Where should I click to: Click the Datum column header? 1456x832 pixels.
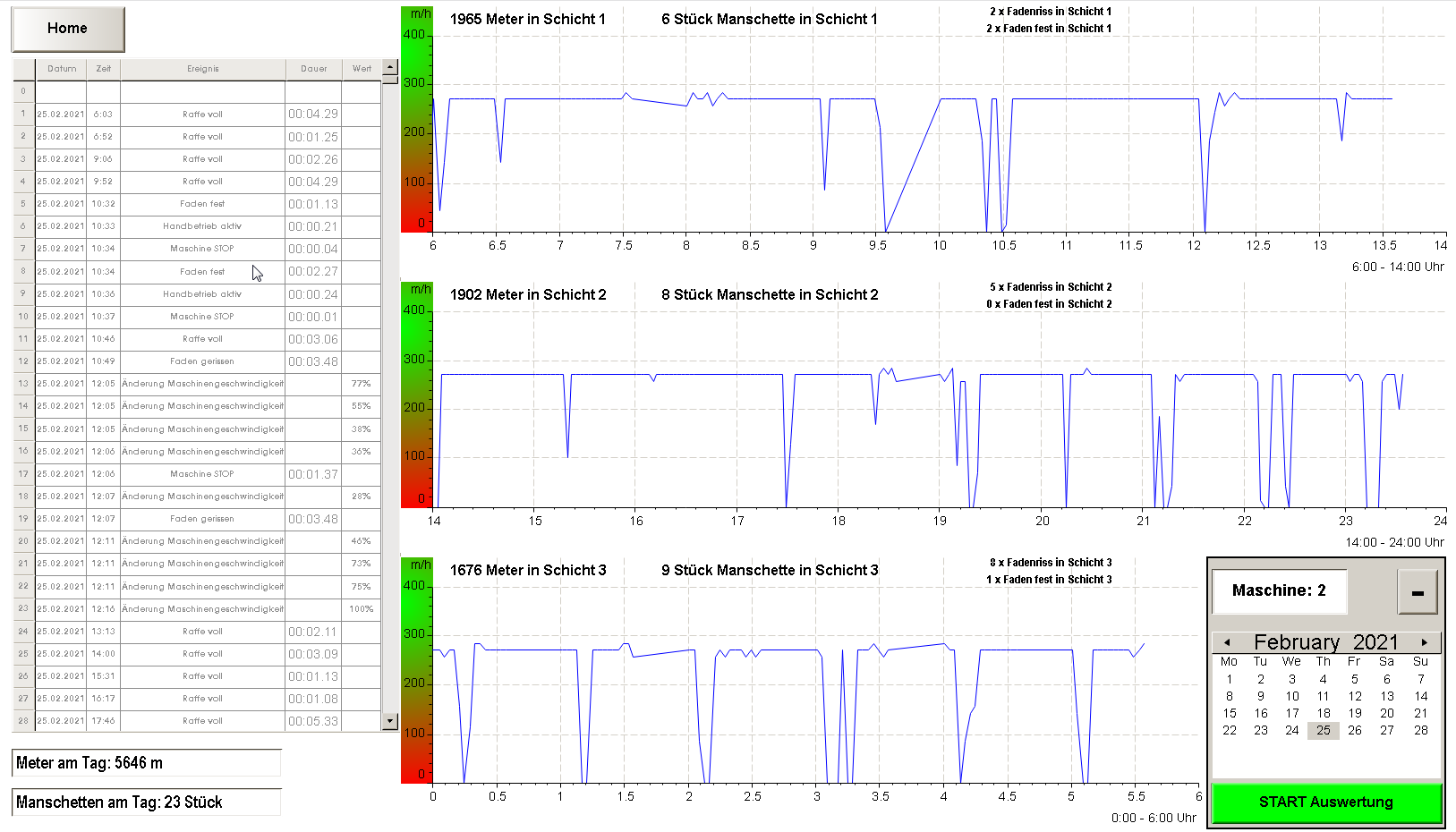(62, 69)
